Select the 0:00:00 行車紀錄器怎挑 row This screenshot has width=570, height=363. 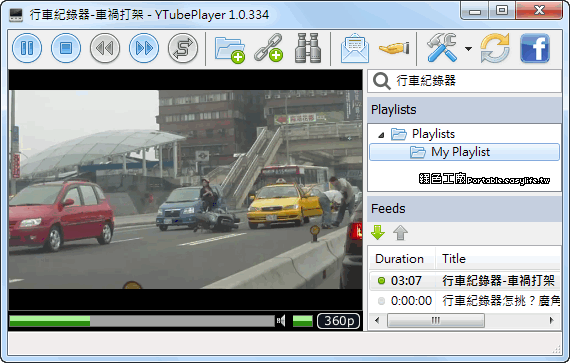(465, 301)
